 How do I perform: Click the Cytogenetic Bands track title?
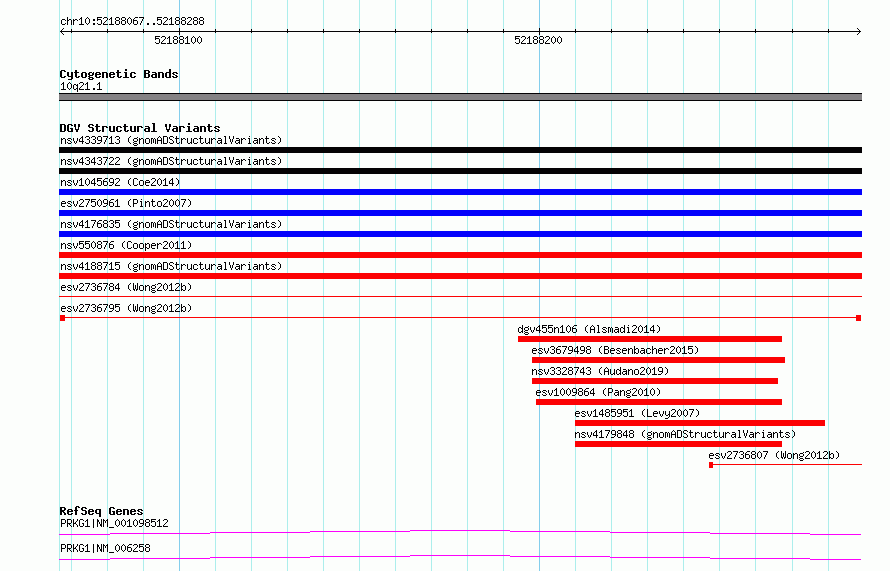tap(119, 74)
